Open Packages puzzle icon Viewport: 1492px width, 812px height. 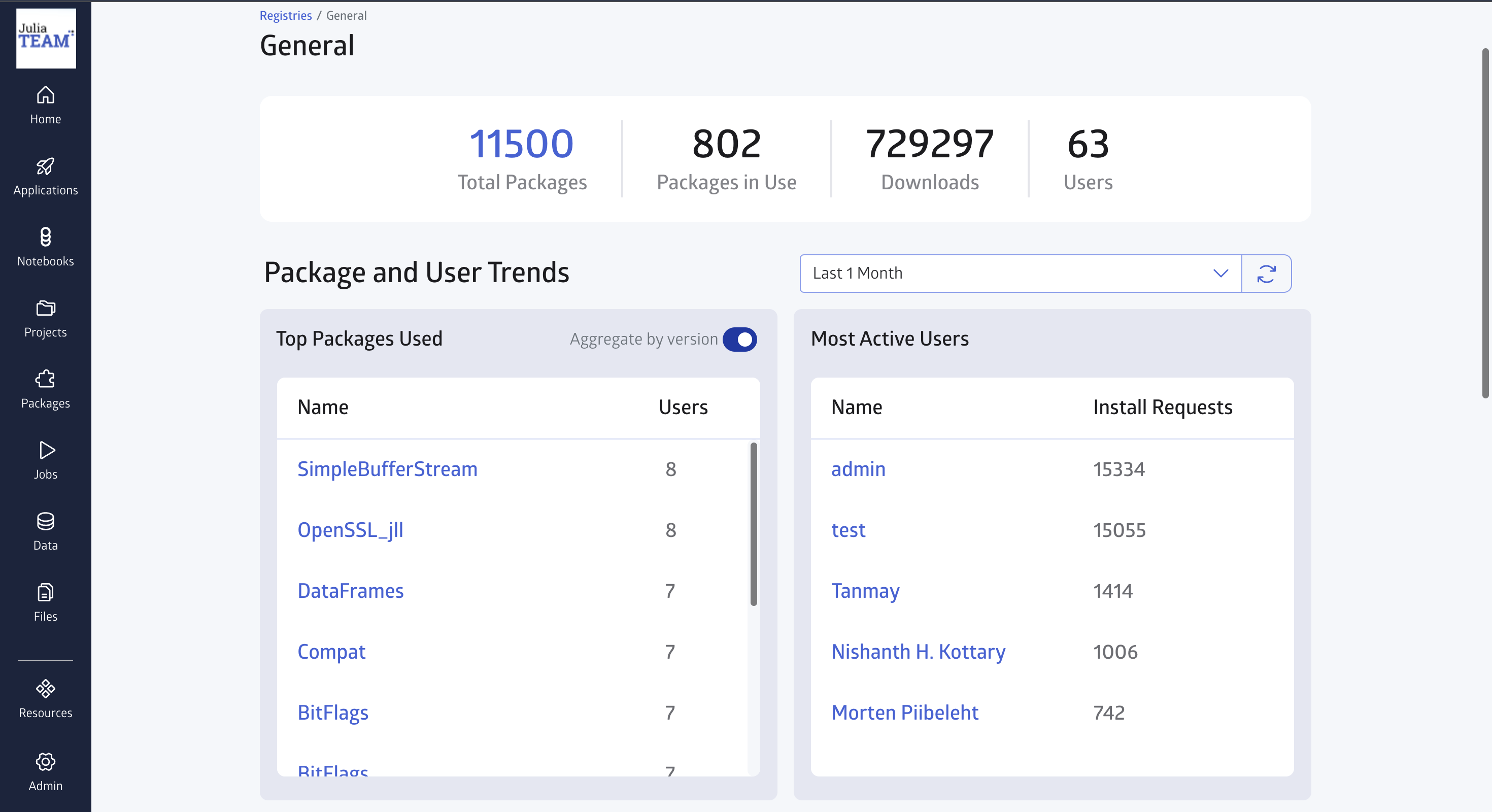[46, 379]
